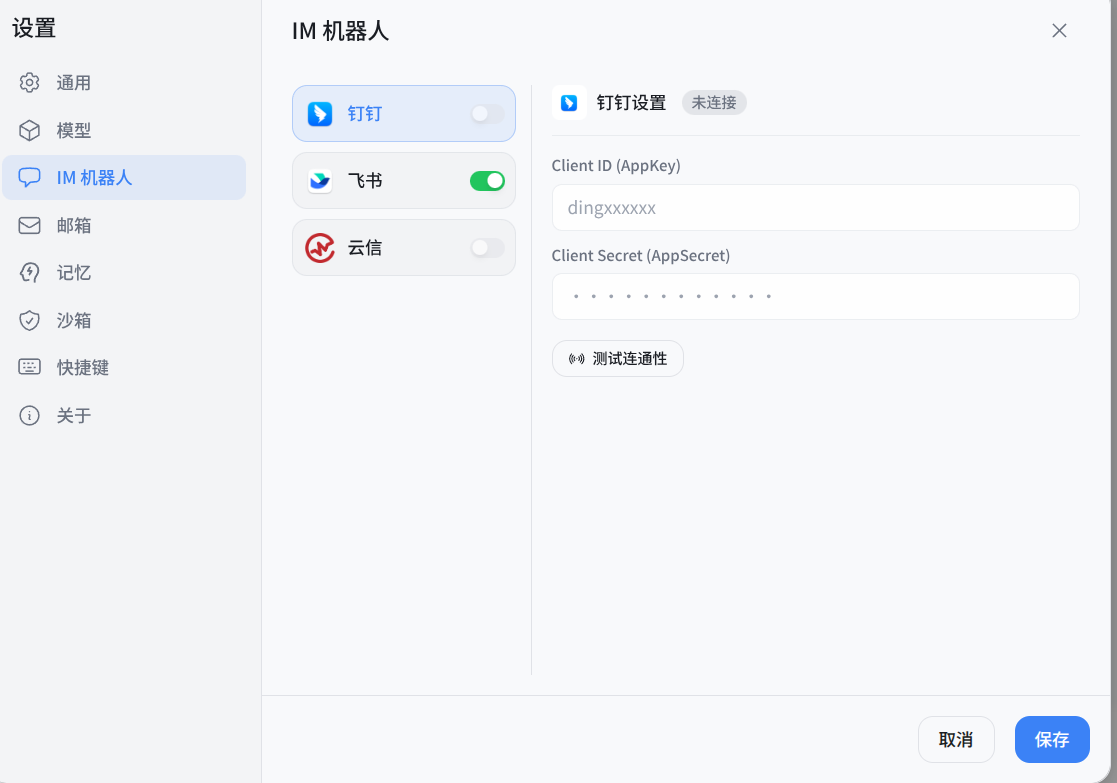The image size is (1117, 783).
Task: Enable the 钉钉 bot toggle
Action: pos(487,113)
